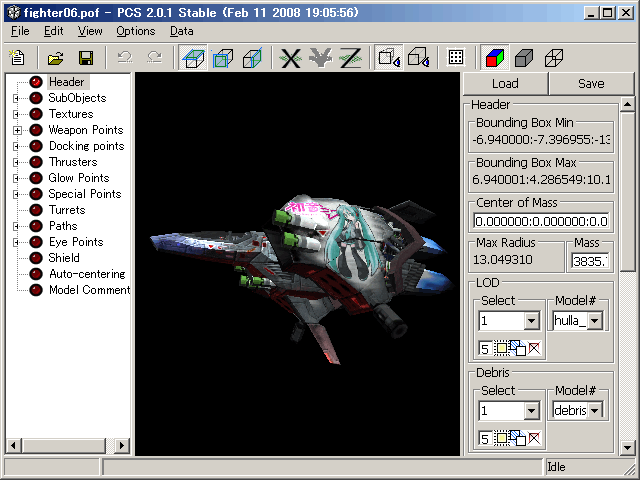Open the LOD Model# dropdown showing hulla_
Image resolution: width=640 pixels, height=480 pixels.
coord(595,321)
